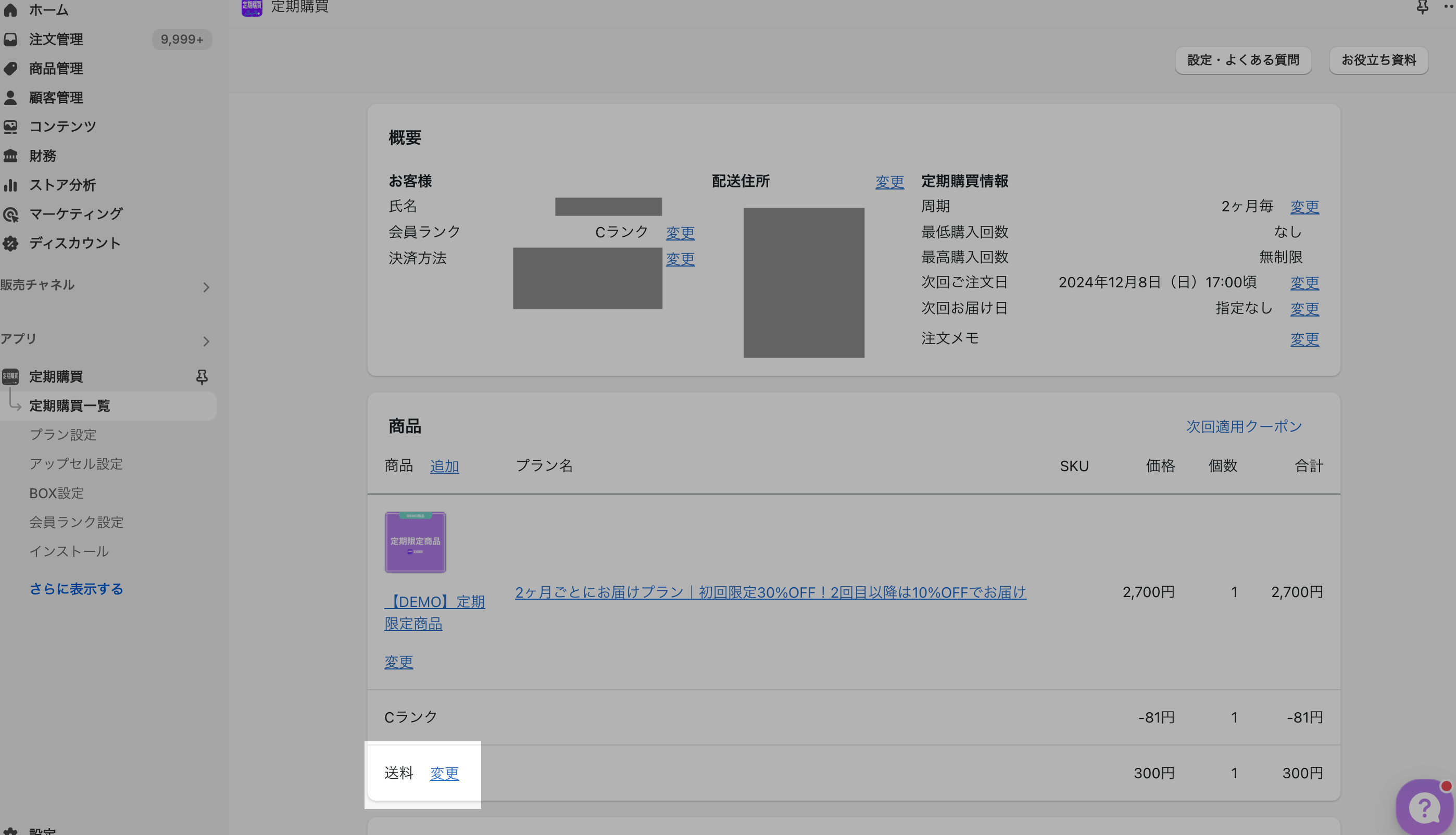
Task: Open the purple help chat bubble
Action: (x=1424, y=806)
